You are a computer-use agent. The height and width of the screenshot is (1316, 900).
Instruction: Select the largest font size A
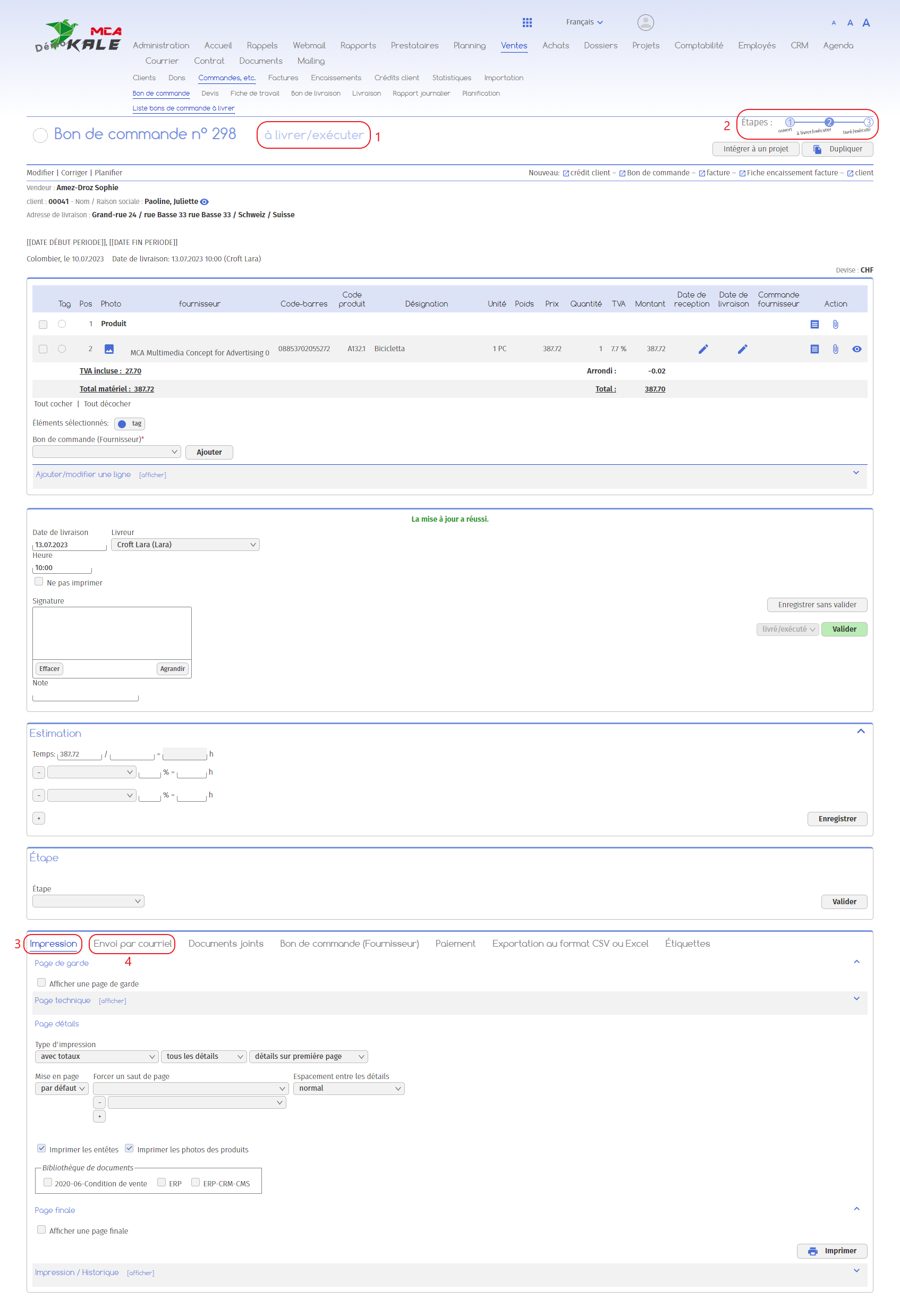pyautogui.click(x=865, y=23)
